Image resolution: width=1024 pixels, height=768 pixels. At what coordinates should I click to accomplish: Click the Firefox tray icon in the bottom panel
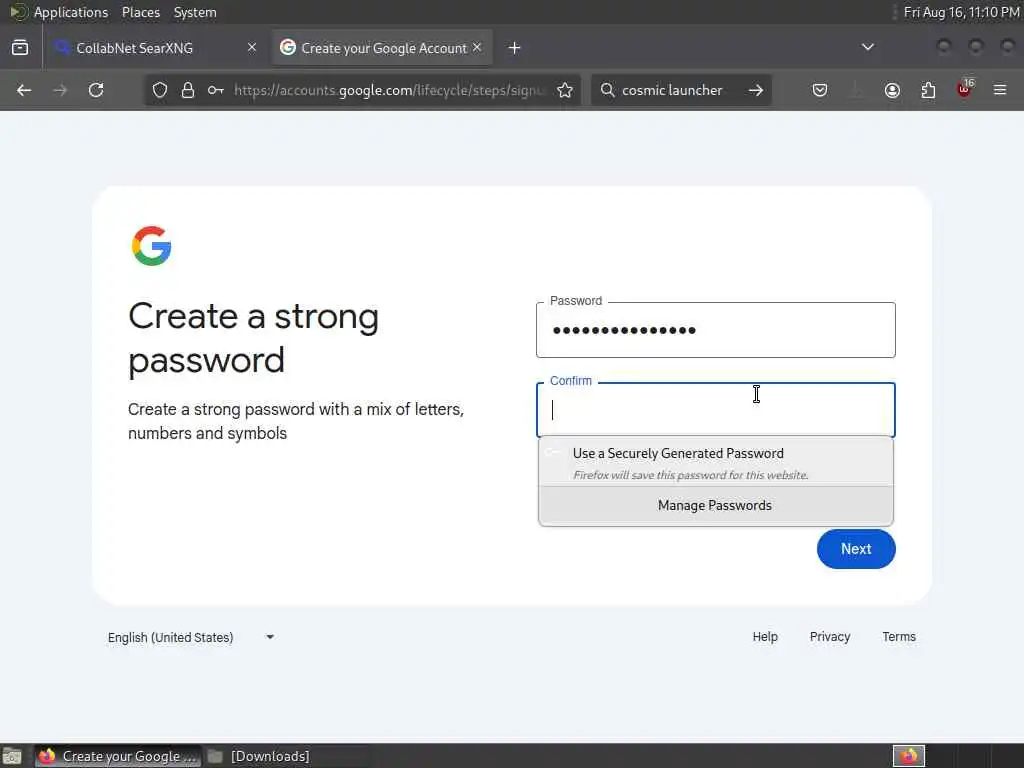(x=908, y=756)
